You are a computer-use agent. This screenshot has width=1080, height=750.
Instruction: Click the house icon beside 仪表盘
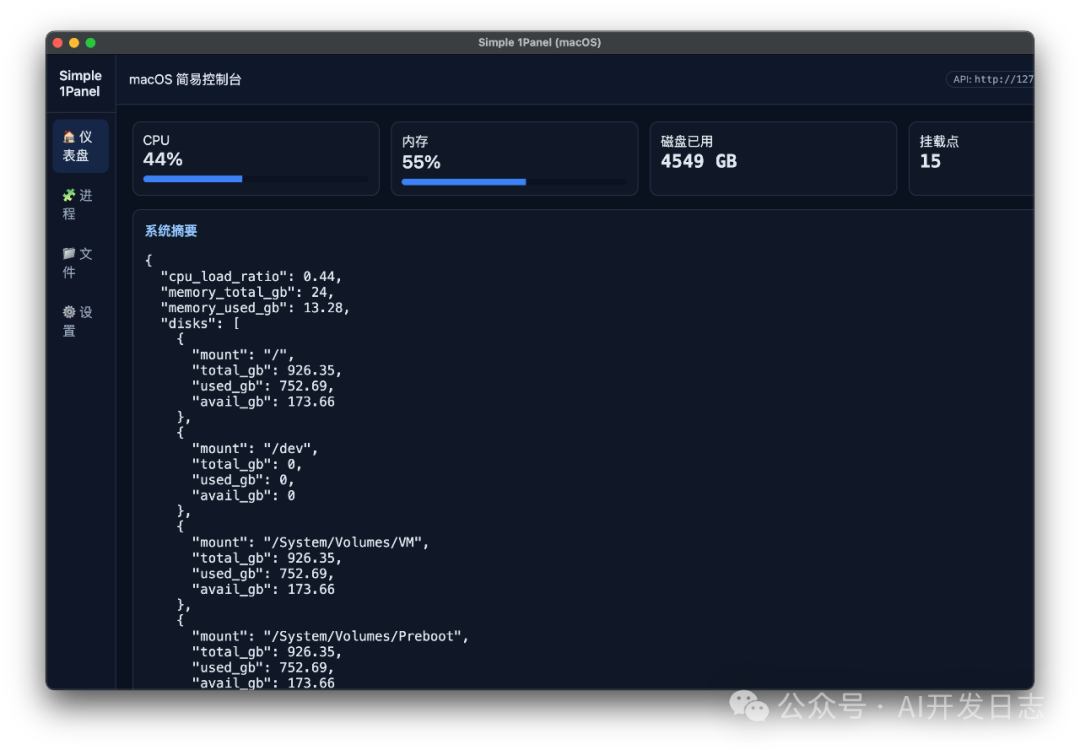tap(69, 137)
